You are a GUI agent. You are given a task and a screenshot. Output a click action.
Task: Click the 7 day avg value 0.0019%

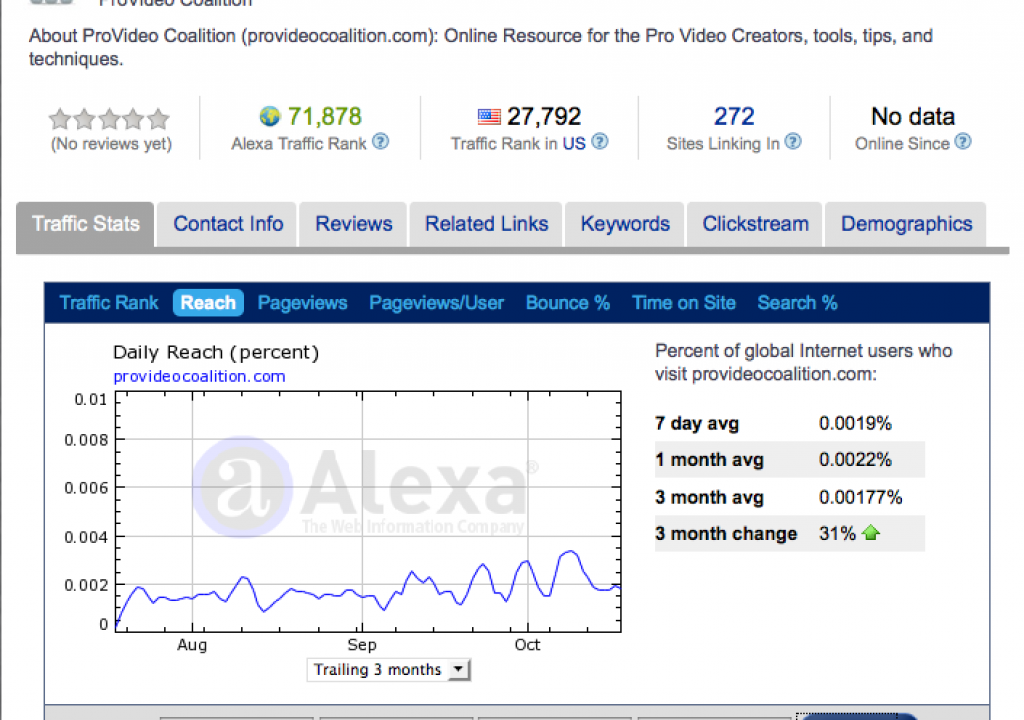(x=856, y=423)
